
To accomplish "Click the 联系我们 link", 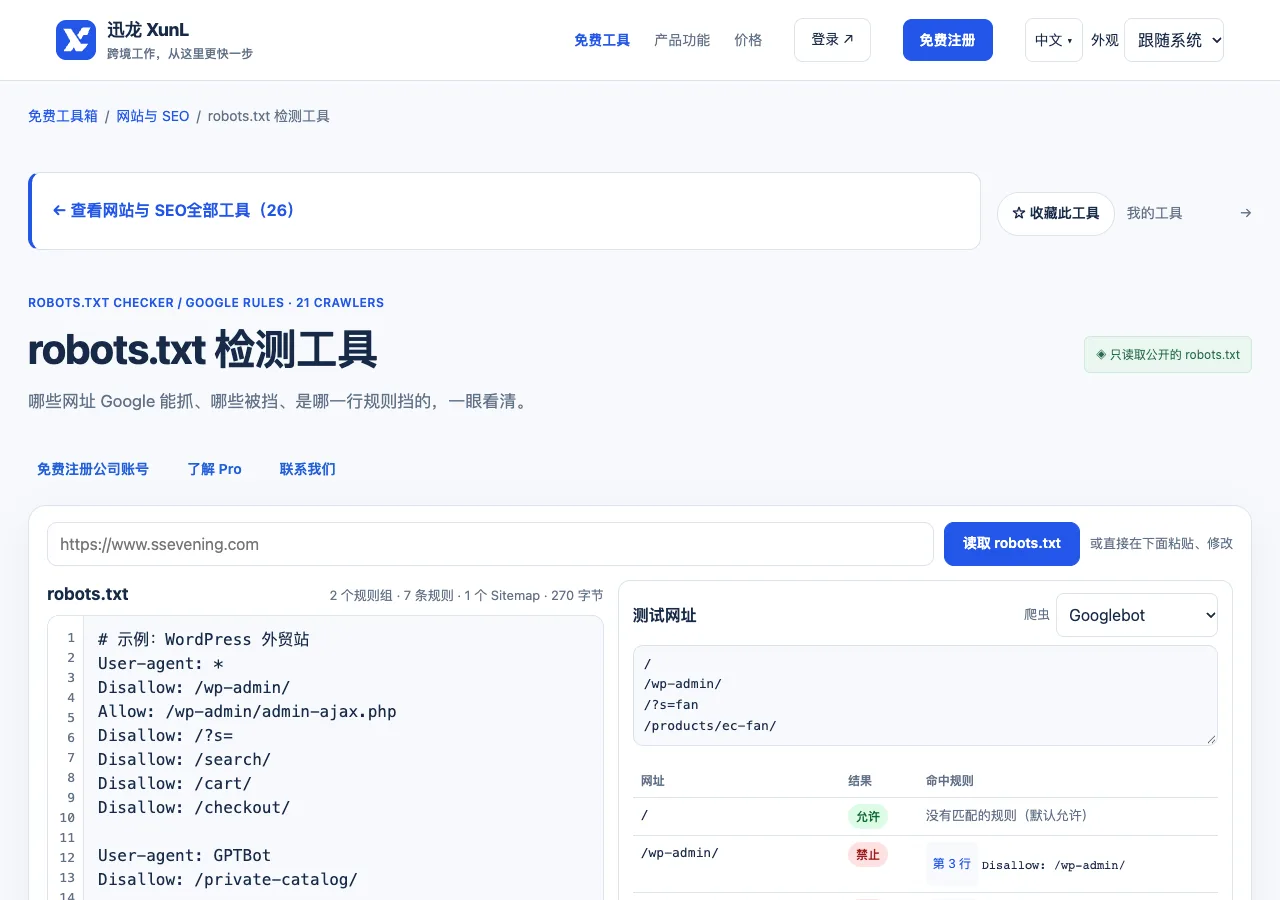I will [308, 469].
